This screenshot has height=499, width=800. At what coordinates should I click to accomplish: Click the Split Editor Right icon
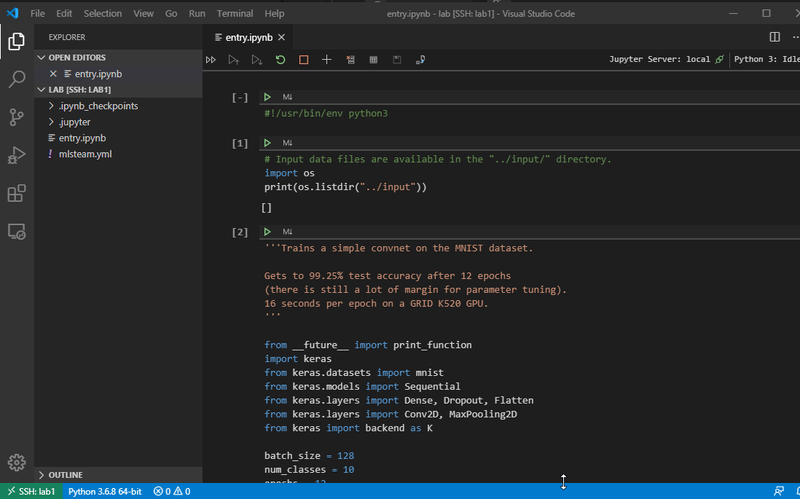pyautogui.click(x=774, y=37)
